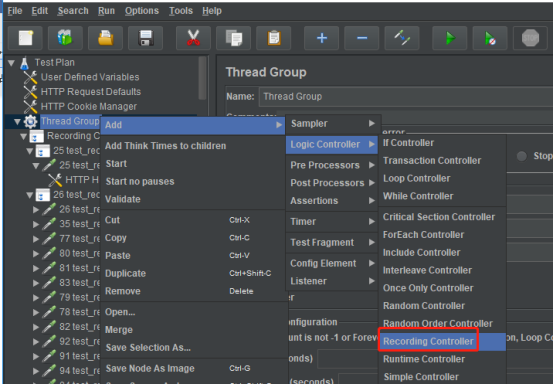554x385 pixels.
Task: Open the Options menu
Action: pos(142,11)
